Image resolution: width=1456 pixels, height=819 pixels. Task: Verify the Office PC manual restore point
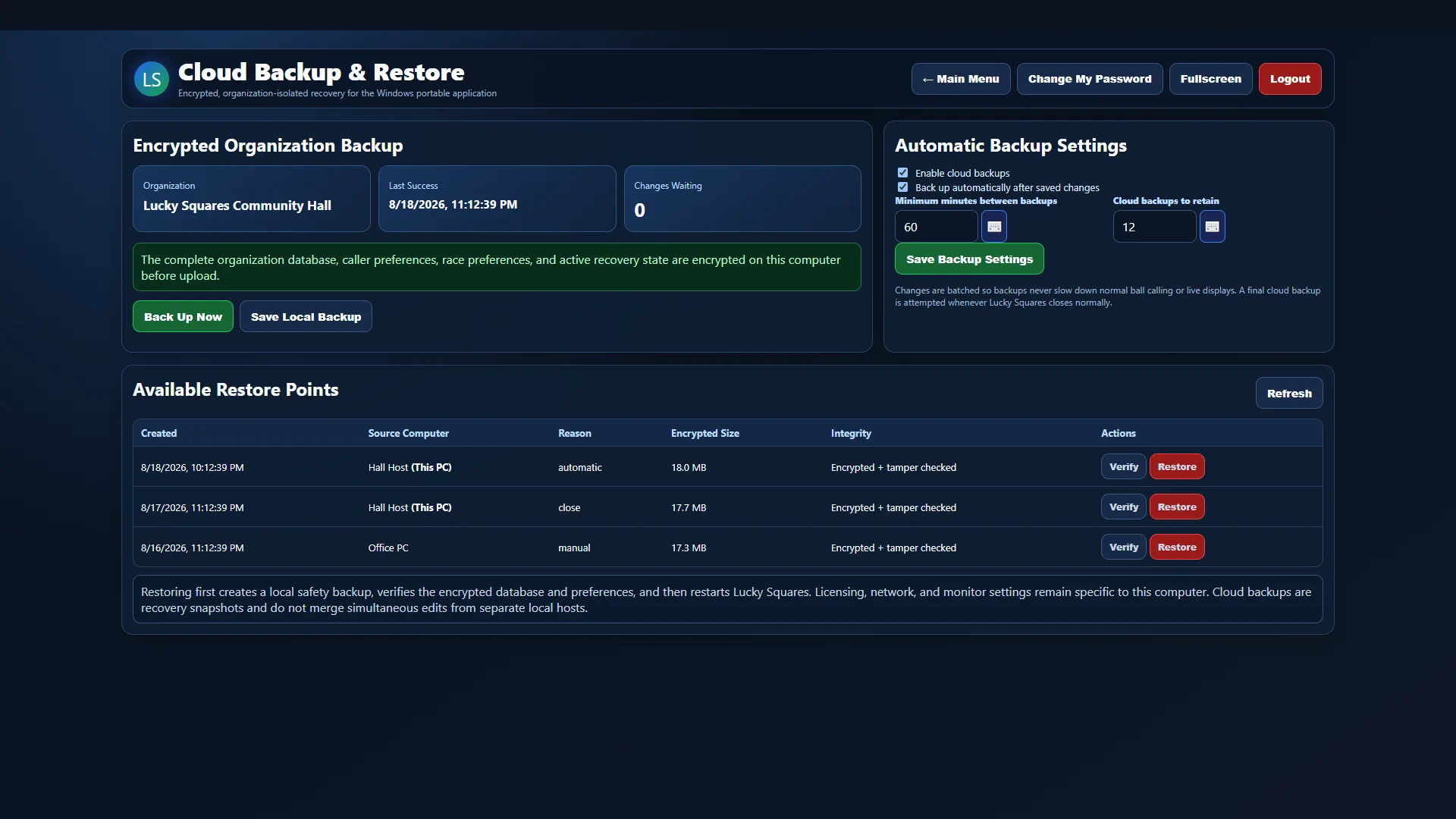(x=1124, y=547)
